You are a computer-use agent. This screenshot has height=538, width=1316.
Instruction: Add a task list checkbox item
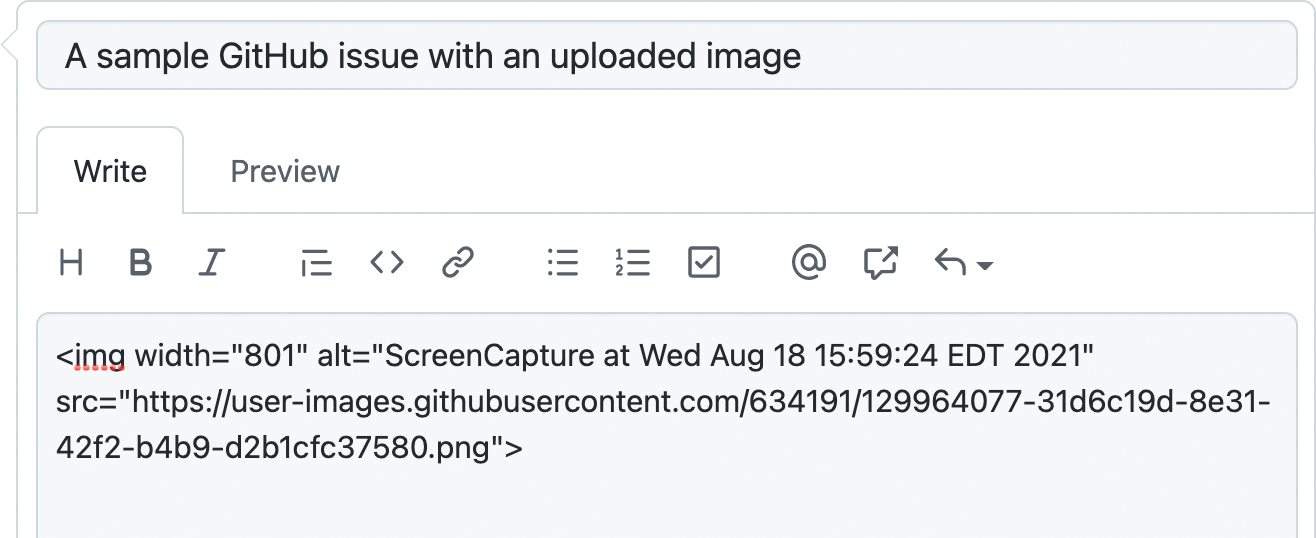[x=704, y=263]
